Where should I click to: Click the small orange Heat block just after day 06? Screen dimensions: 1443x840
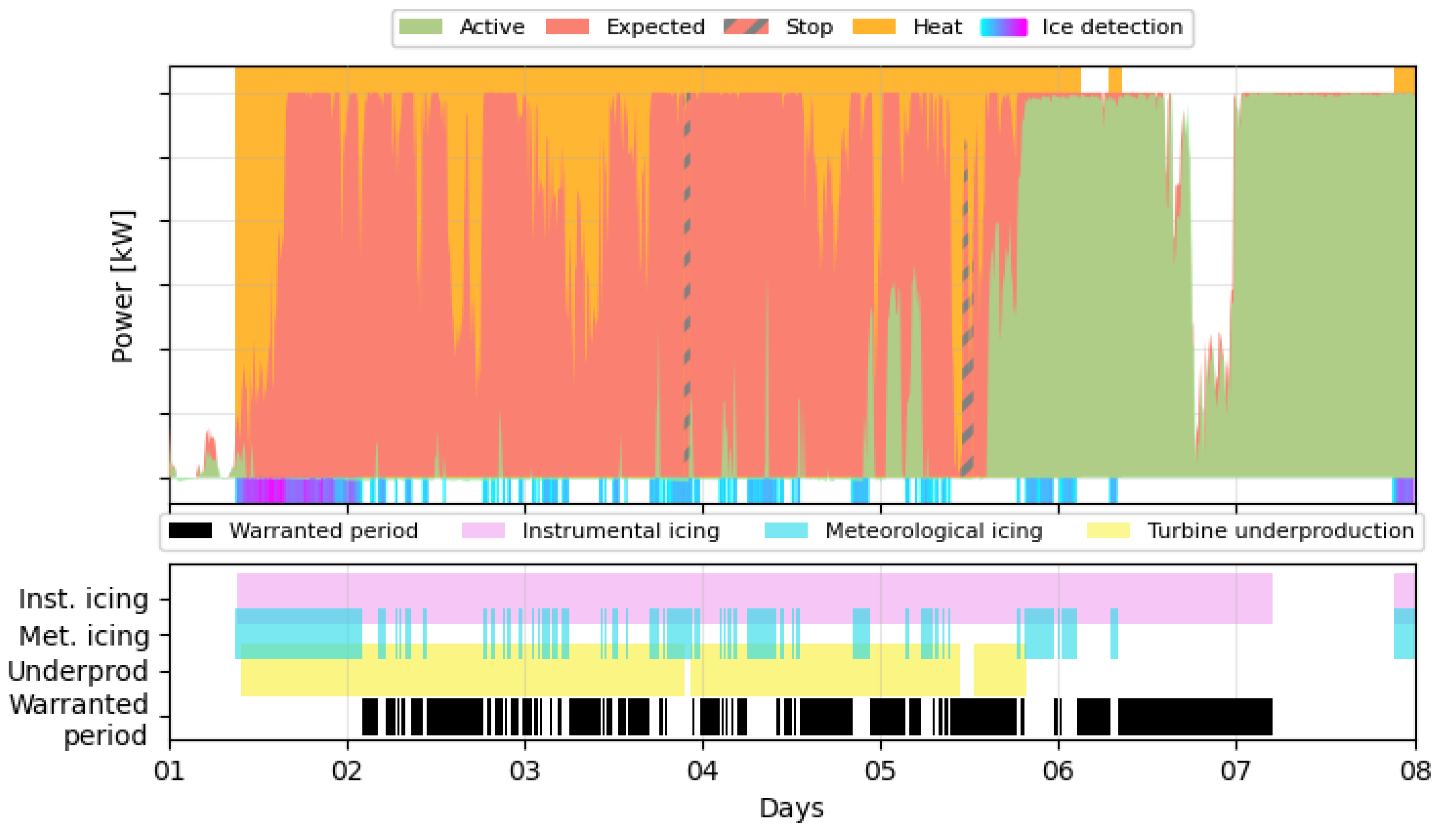tap(1115, 80)
